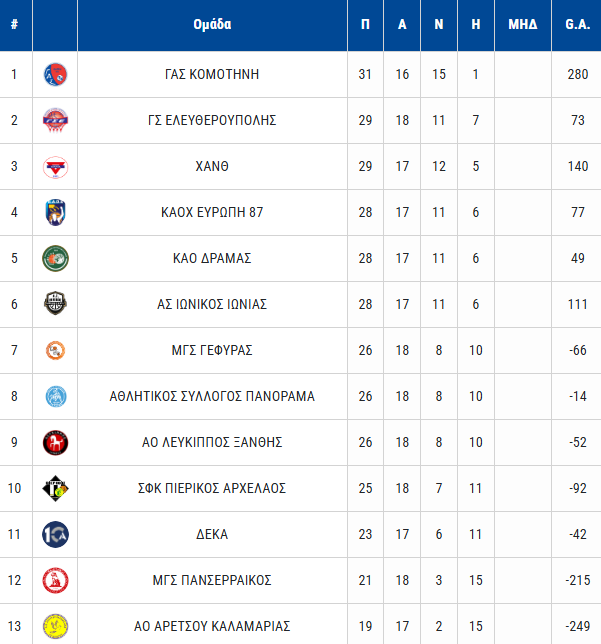Sort by the Ομάδα column header
The image size is (601, 644).
pos(212,25)
